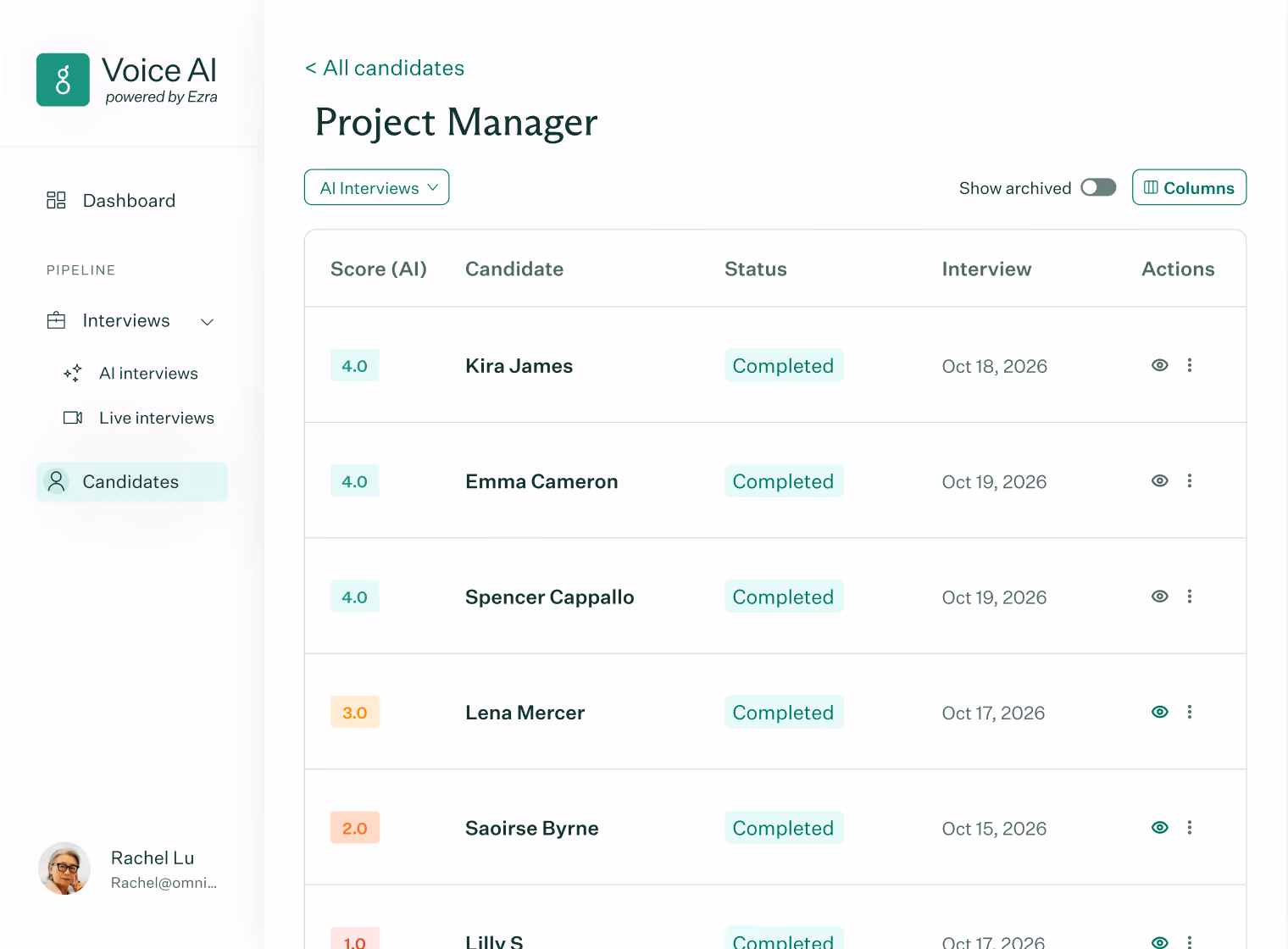Viewport: 1288px width, 949px height.
Task: Click the Project Manager page title
Action: (456, 122)
